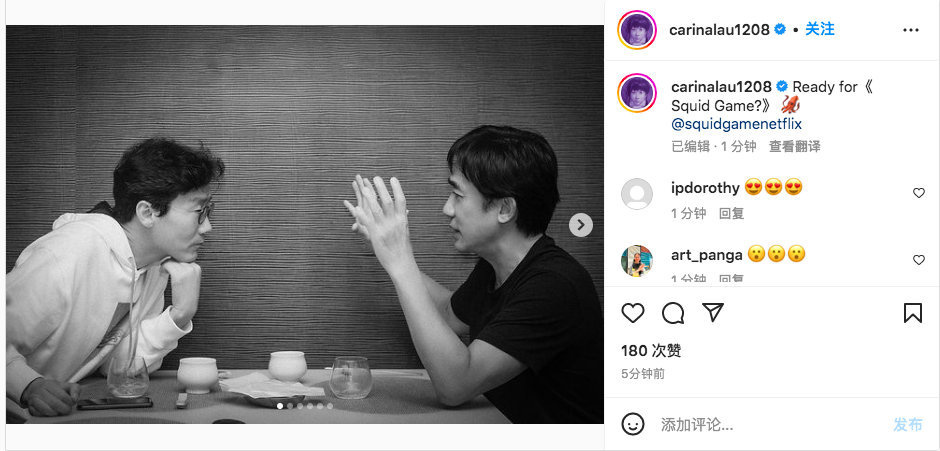Open emoji picker smiley icon

632,425
